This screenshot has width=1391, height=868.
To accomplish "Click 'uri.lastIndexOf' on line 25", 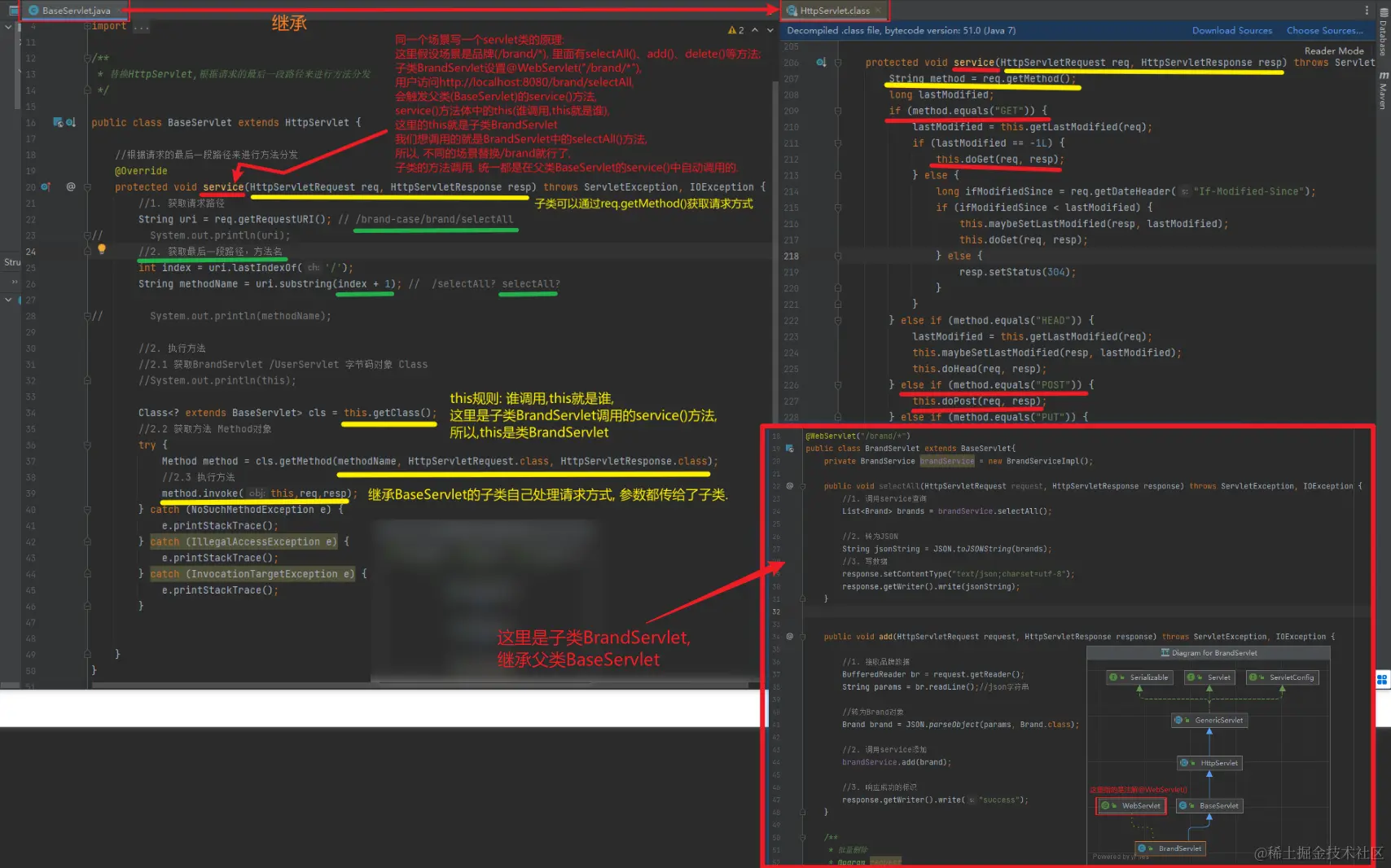I will pyautogui.click(x=254, y=268).
